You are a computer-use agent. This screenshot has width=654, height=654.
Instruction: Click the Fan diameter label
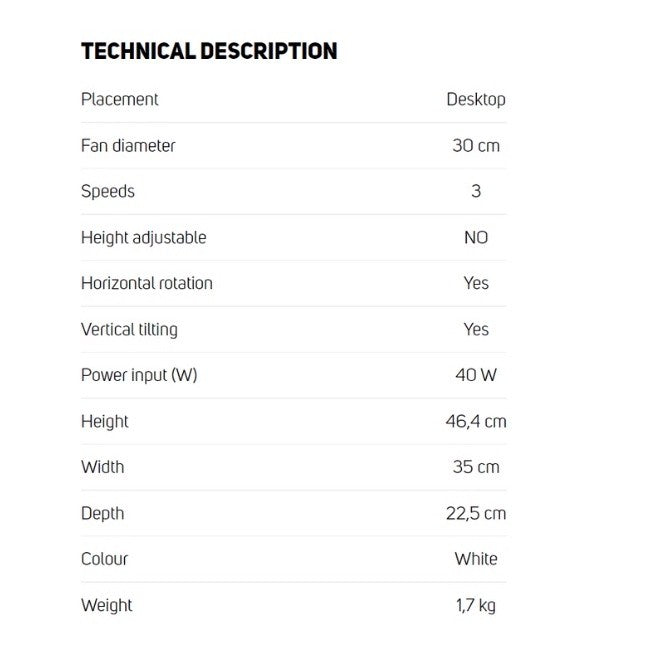[128, 145]
